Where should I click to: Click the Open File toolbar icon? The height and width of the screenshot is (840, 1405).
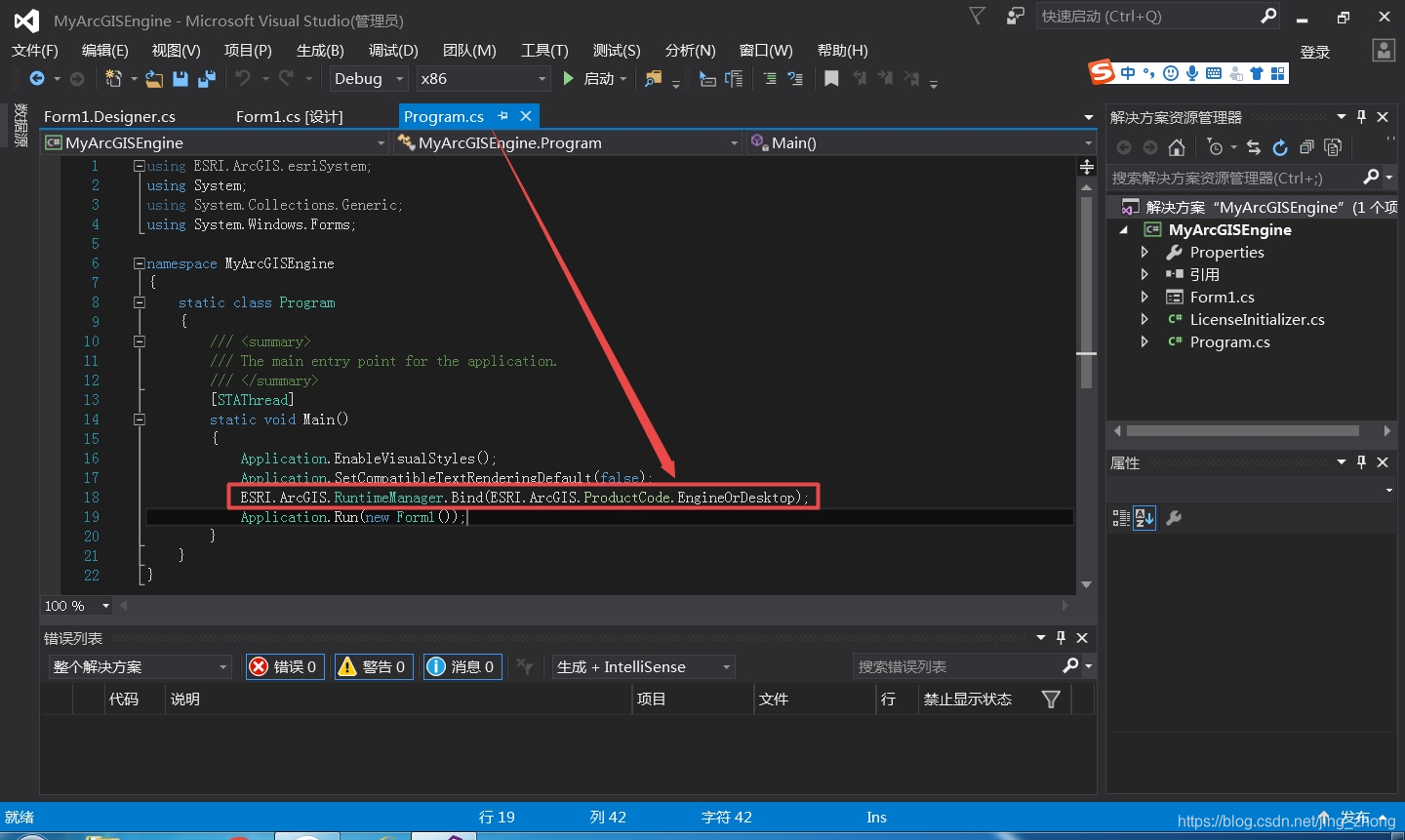tap(154, 78)
